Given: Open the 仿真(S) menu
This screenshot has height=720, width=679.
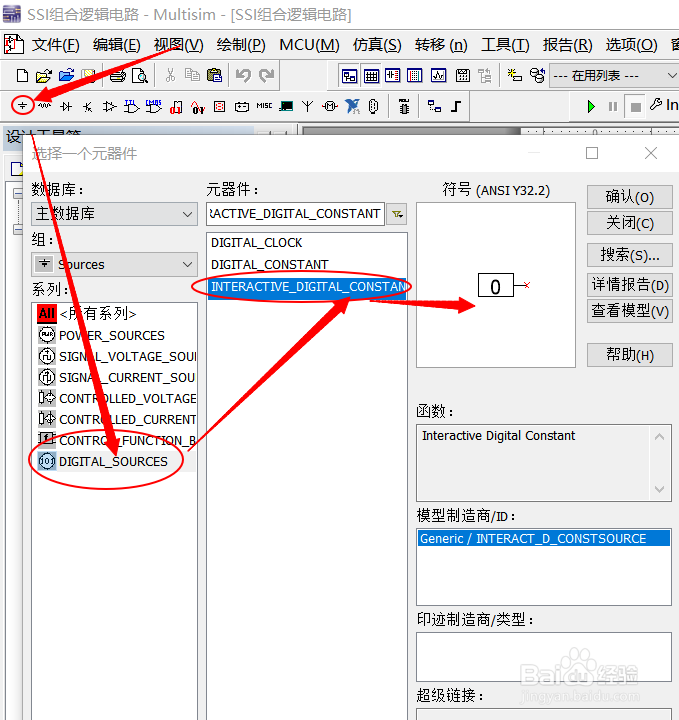Looking at the screenshot, I should coord(377,45).
